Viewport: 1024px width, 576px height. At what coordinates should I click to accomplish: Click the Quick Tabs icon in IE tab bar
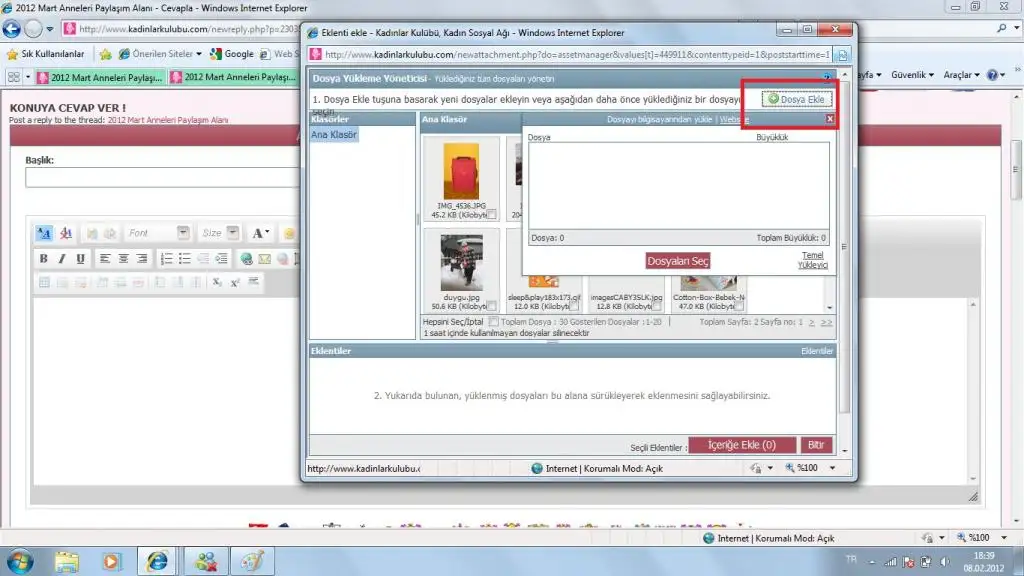14,77
